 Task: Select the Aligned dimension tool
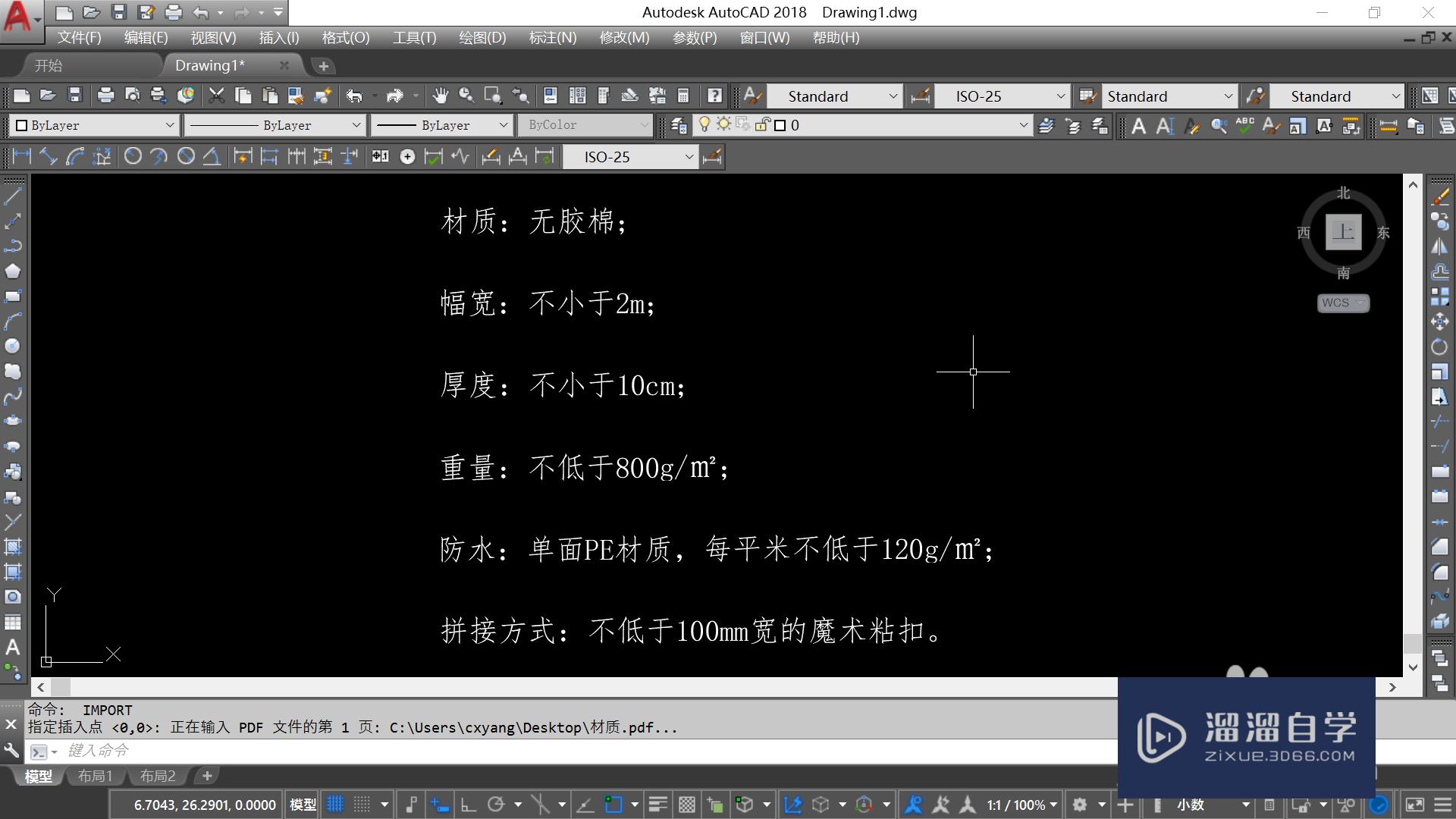[x=49, y=156]
